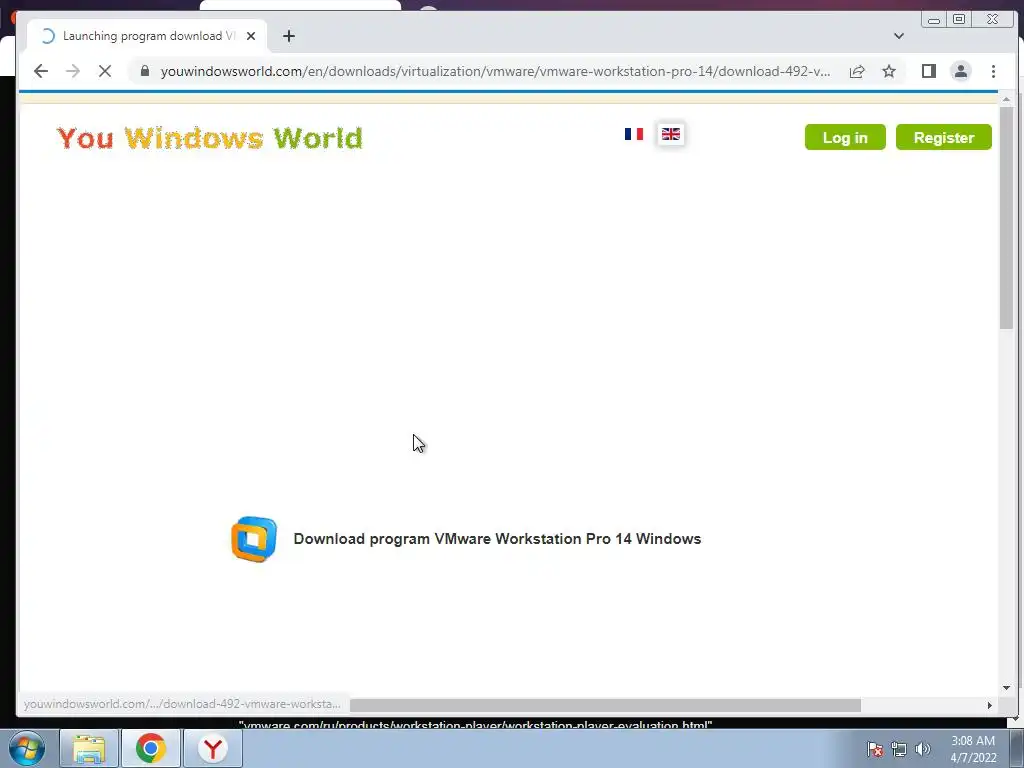
Task: Share this page via share icon
Action: pyautogui.click(x=857, y=71)
